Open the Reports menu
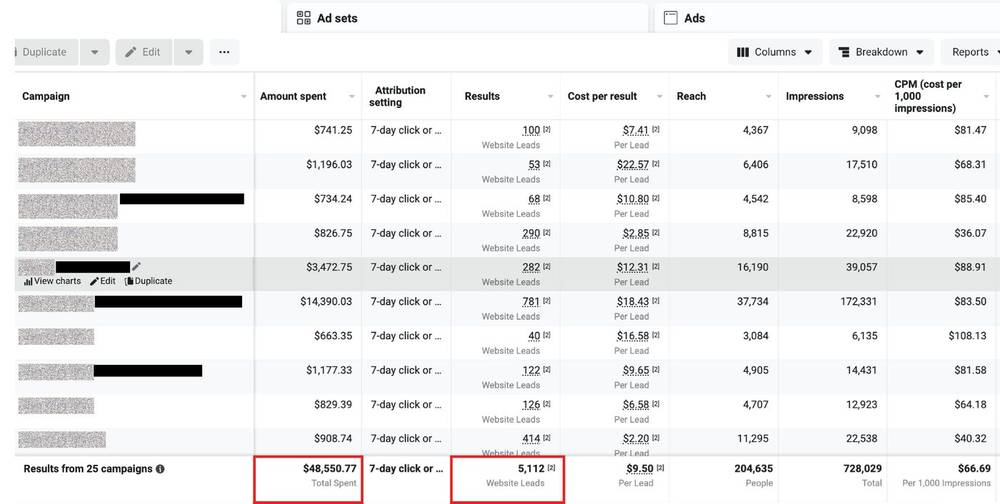This screenshot has width=1000, height=504. [971, 52]
